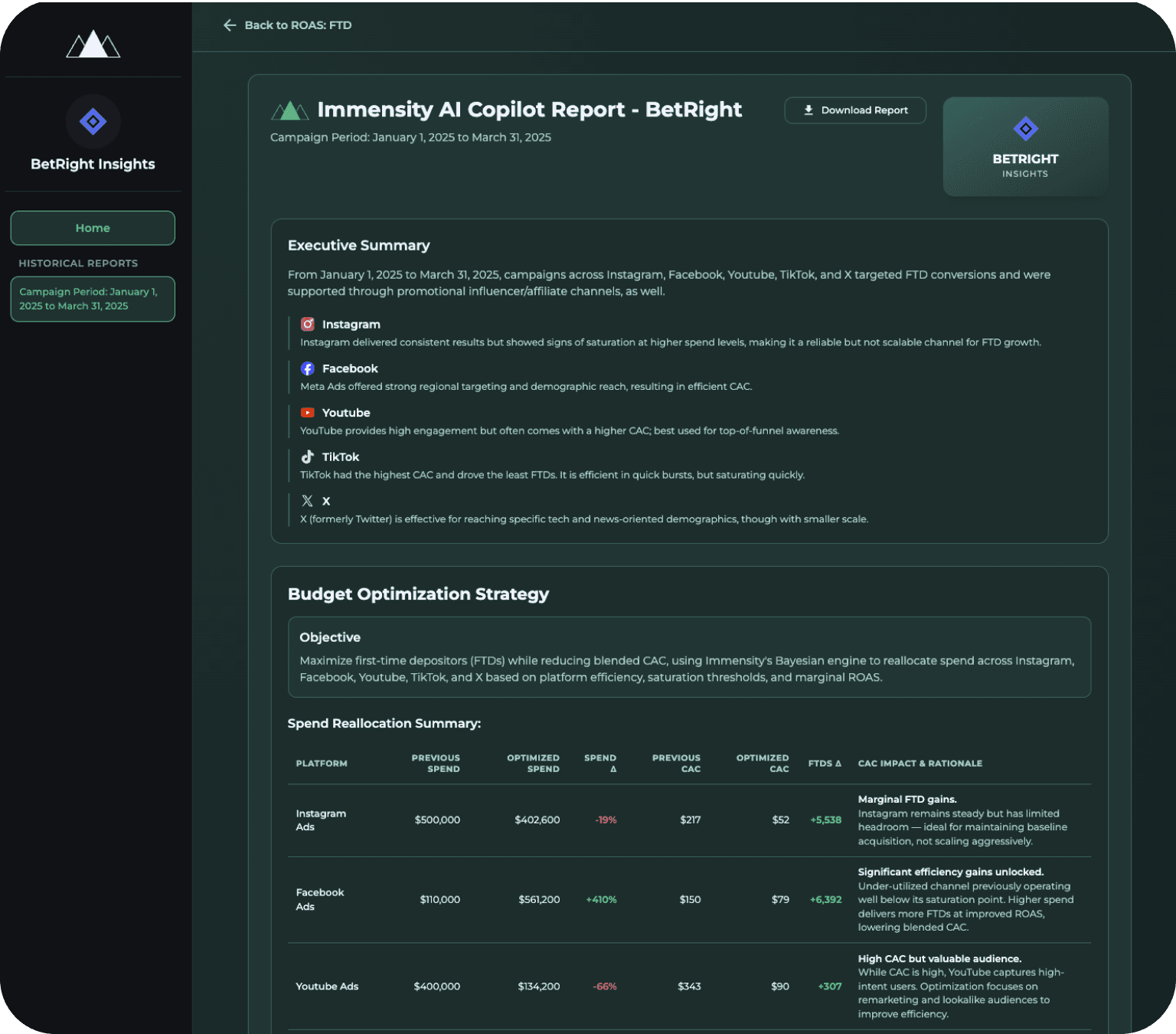Click the $90 optimized CAC value

point(779,987)
